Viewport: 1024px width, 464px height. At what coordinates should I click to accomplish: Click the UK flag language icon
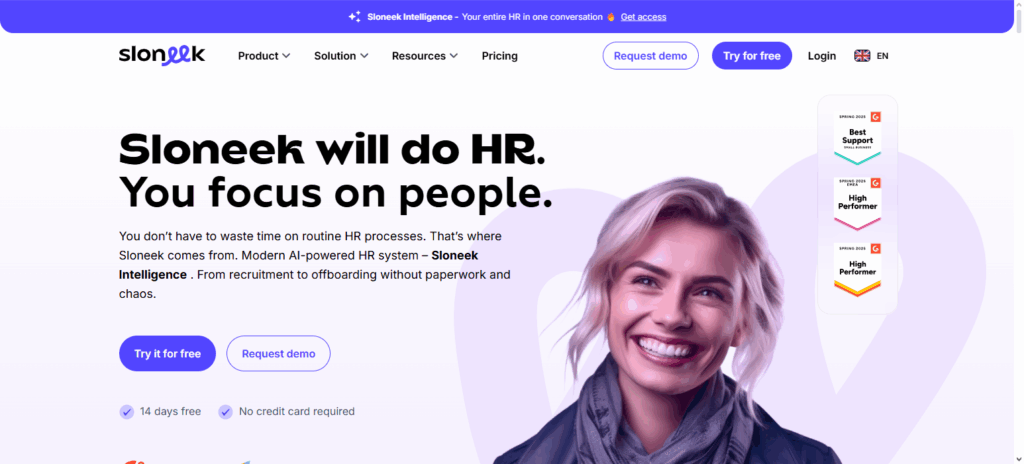pos(862,56)
